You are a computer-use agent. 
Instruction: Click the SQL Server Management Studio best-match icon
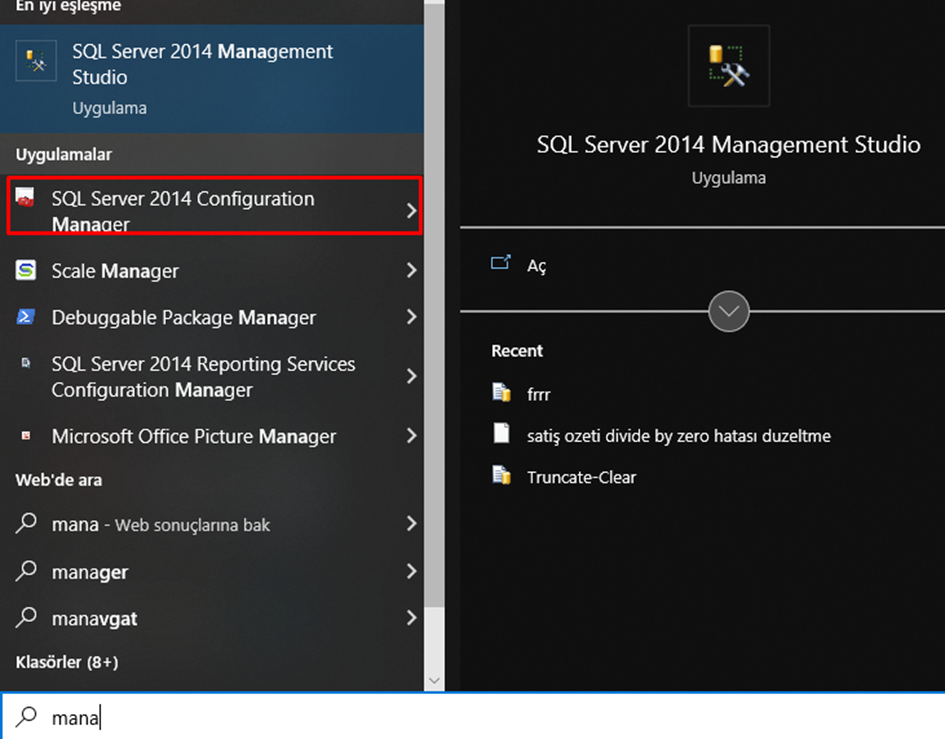point(36,60)
